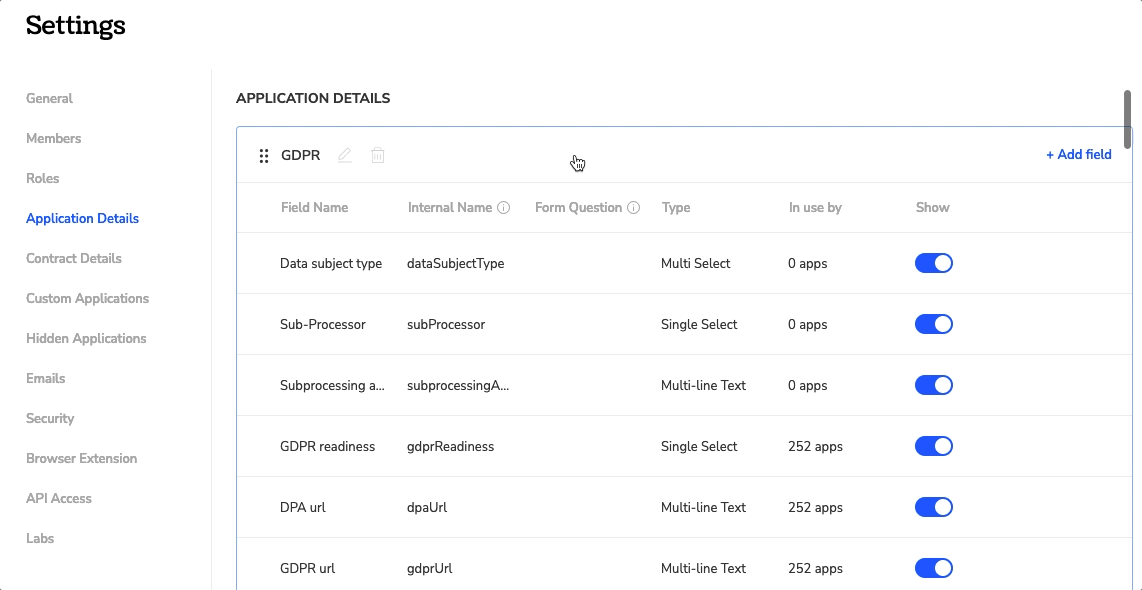Select Application Details in sidebar

(x=82, y=219)
